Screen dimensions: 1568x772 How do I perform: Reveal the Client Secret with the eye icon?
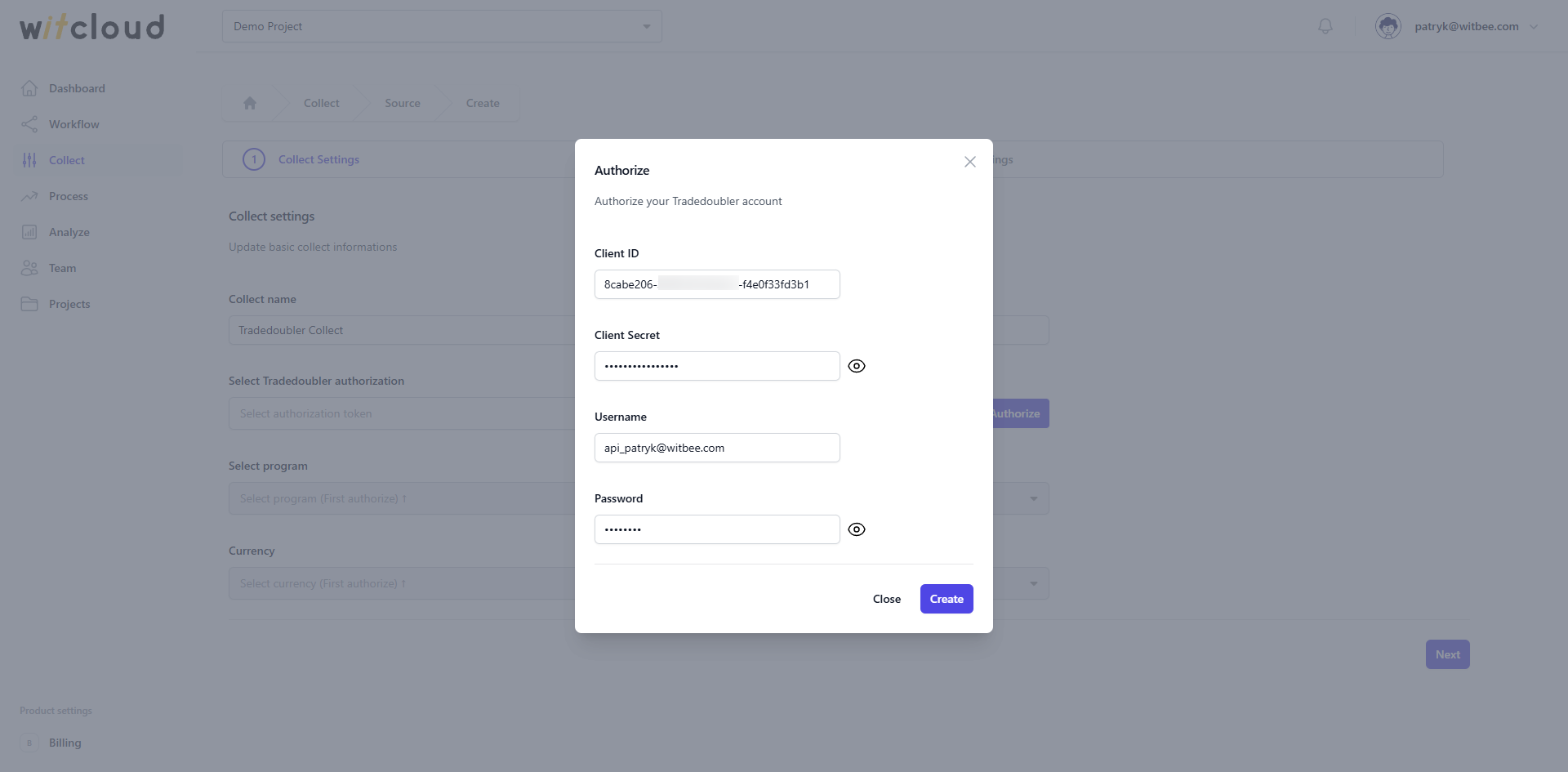[x=857, y=366]
